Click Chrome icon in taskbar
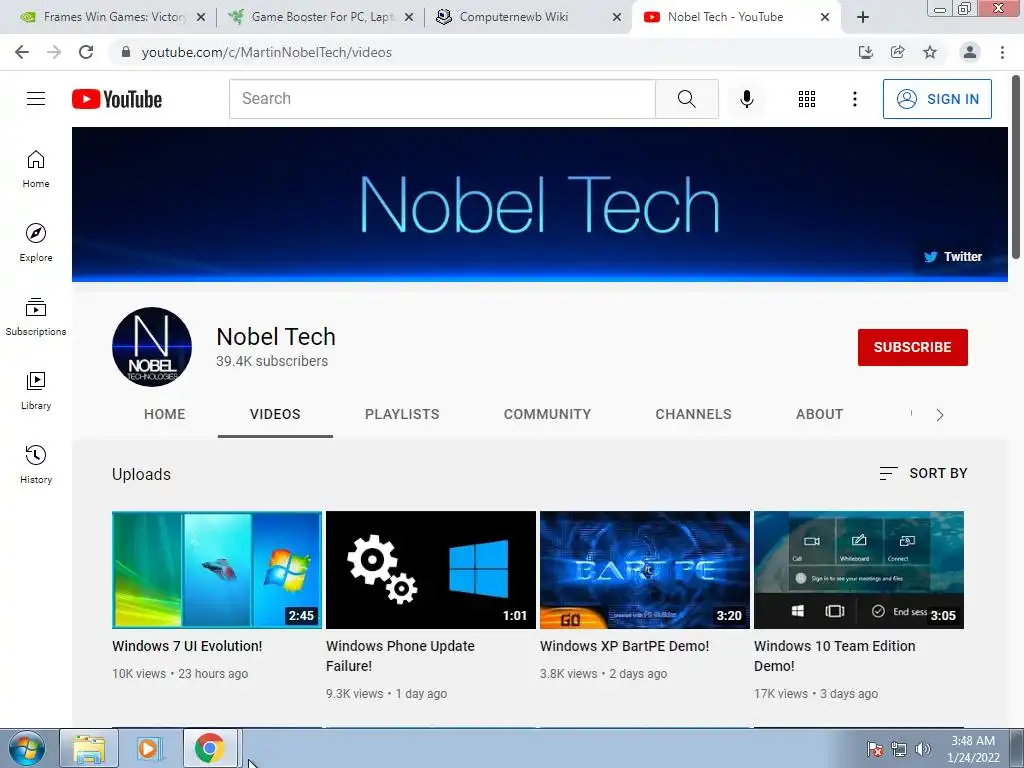 click(x=209, y=748)
